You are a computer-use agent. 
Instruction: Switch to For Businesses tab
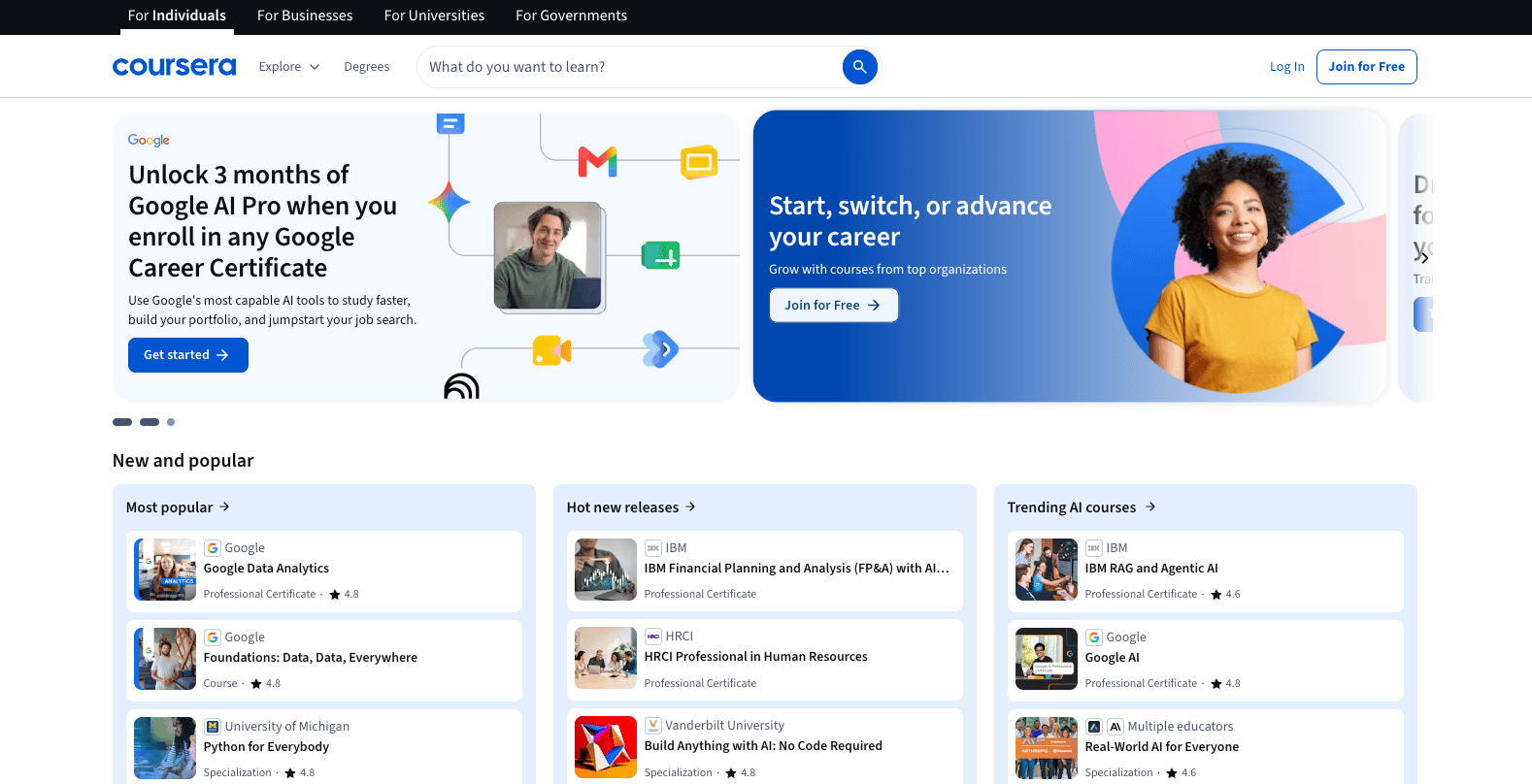(305, 16)
